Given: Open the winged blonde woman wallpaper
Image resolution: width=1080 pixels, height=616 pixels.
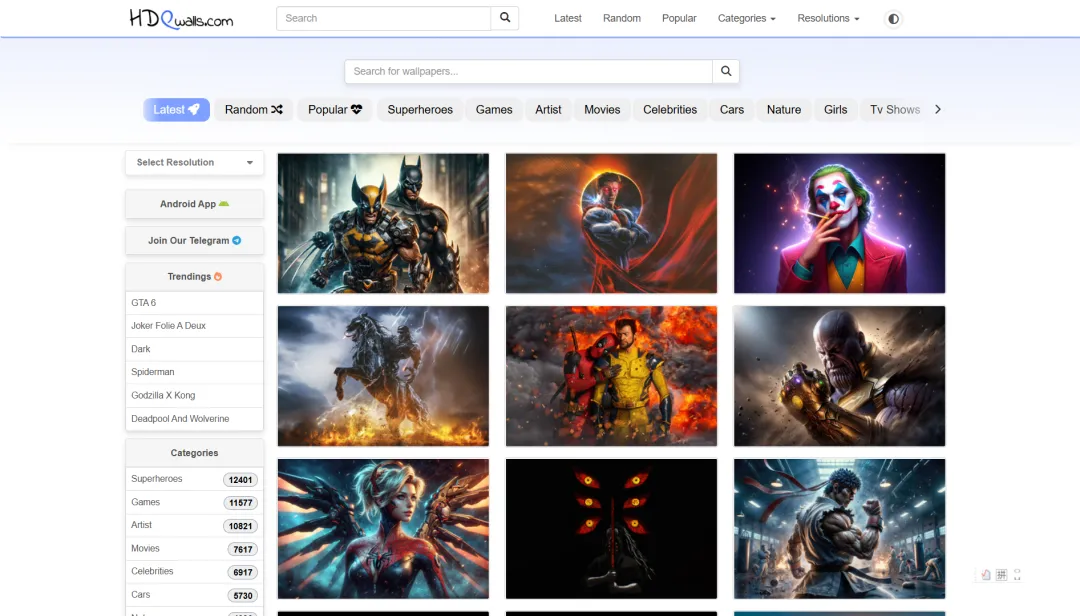Looking at the screenshot, I should coord(383,528).
